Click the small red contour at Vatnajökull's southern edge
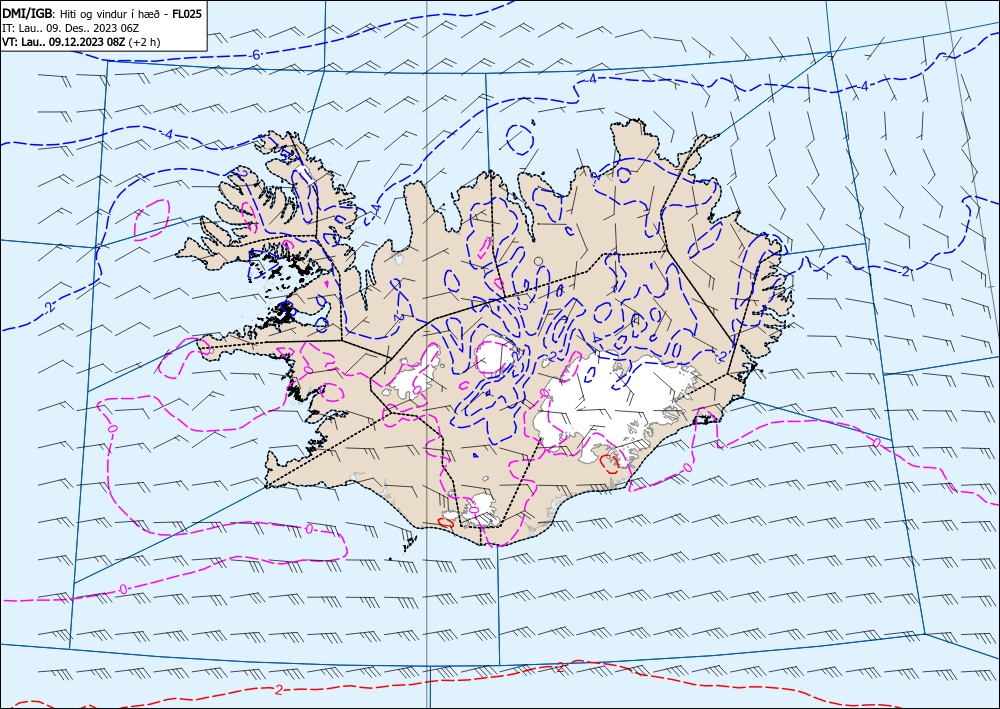 pyautogui.click(x=609, y=463)
